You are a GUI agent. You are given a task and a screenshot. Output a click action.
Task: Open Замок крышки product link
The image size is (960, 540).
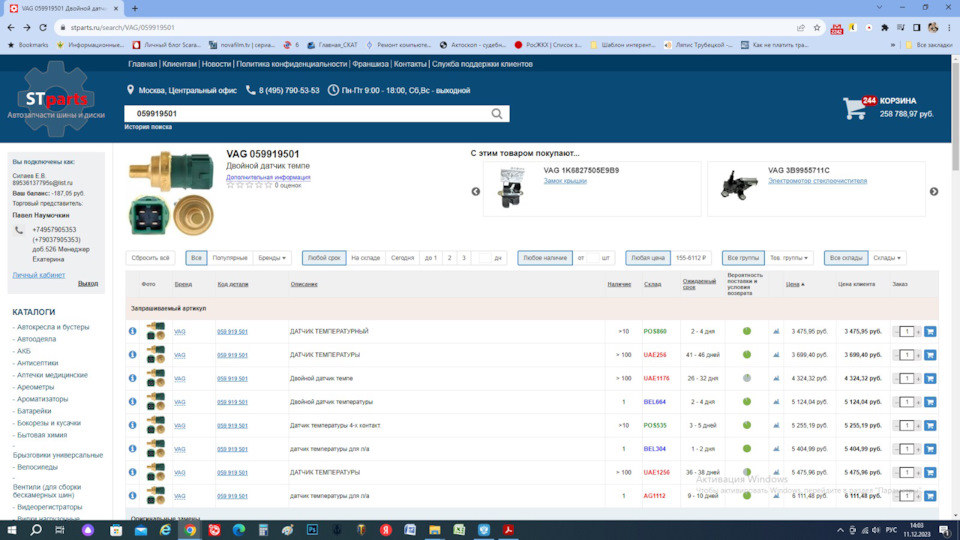[x=564, y=181]
